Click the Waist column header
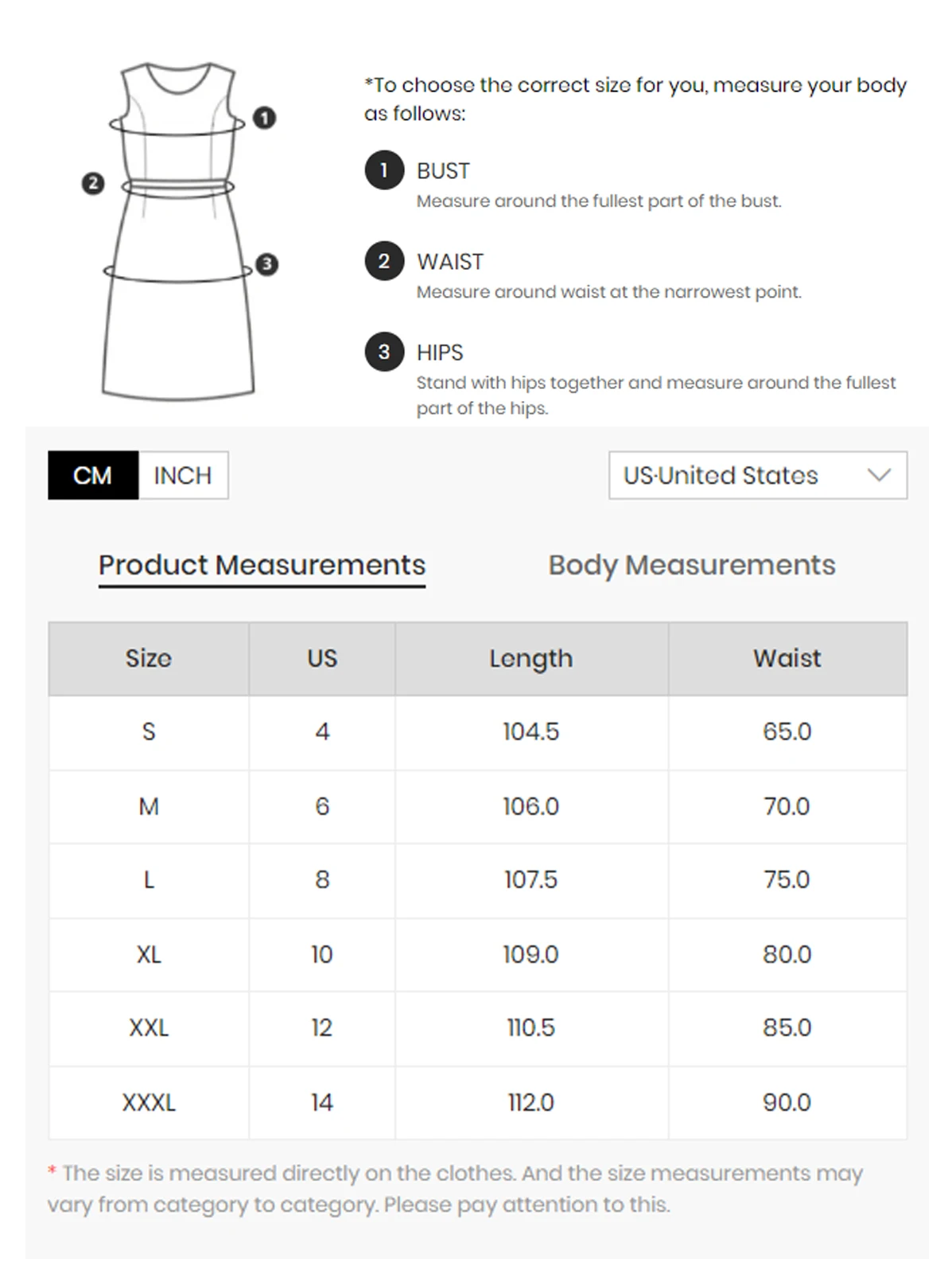This screenshot has width=952, height=1270. tap(787, 659)
